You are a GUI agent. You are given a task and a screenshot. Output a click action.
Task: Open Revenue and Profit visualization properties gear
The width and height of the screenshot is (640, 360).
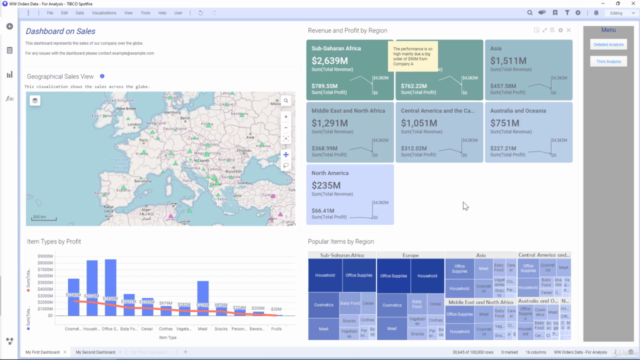[560, 30]
